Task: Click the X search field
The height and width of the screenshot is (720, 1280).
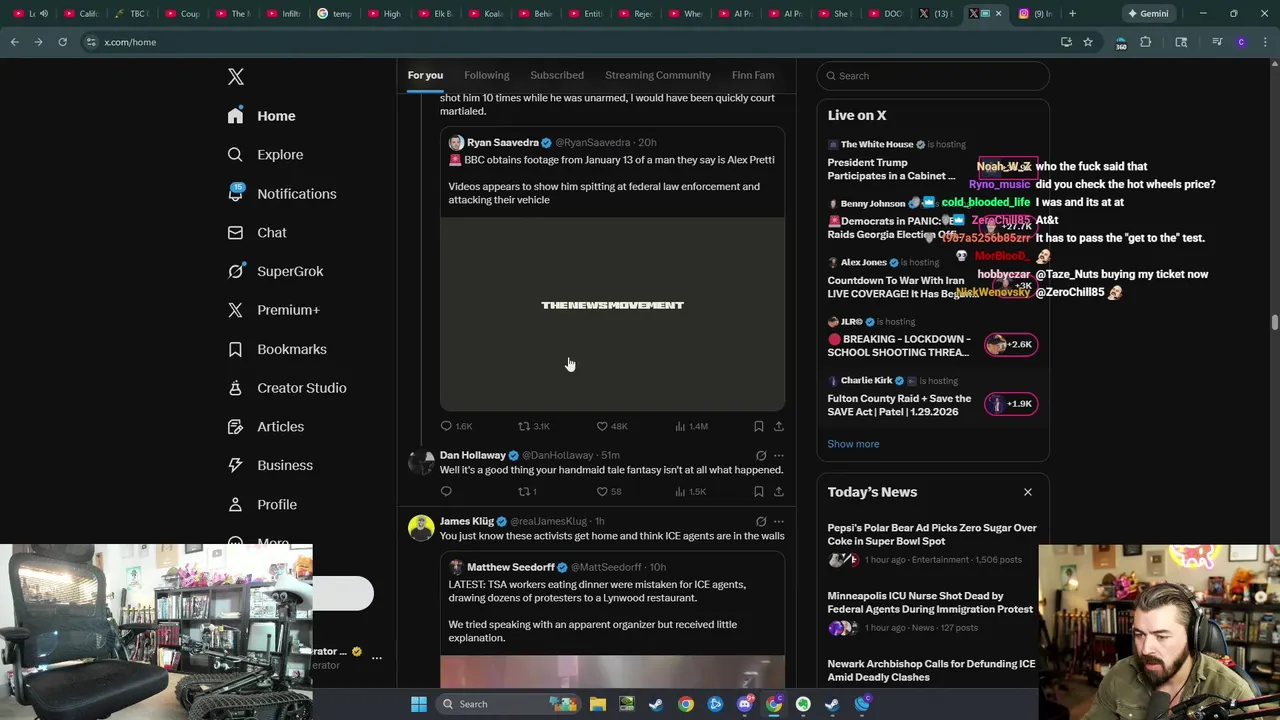Action: (x=933, y=76)
